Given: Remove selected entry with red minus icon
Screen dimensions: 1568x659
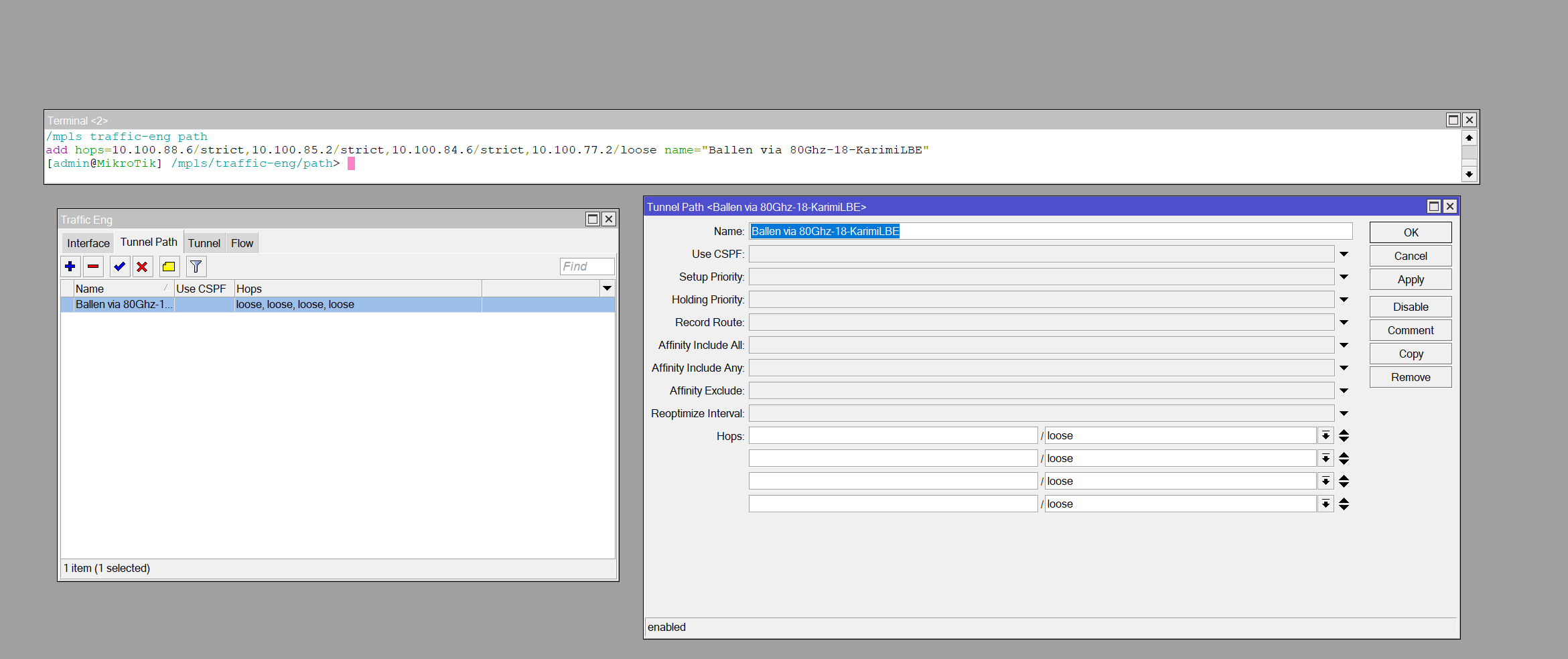Looking at the screenshot, I should pyautogui.click(x=93, y=267).
